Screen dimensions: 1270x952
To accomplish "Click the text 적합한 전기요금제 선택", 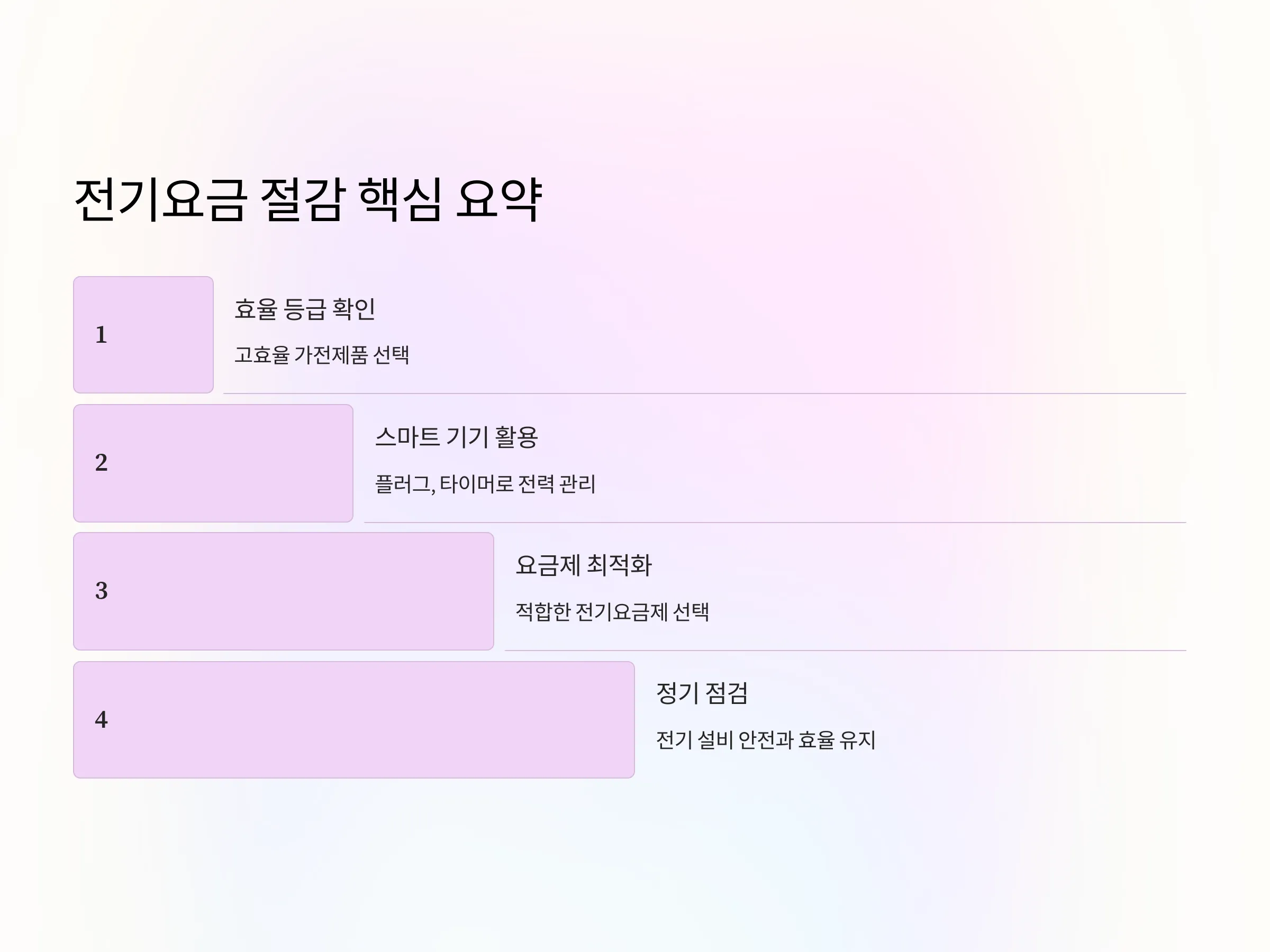I will click(x=612, y=612).
